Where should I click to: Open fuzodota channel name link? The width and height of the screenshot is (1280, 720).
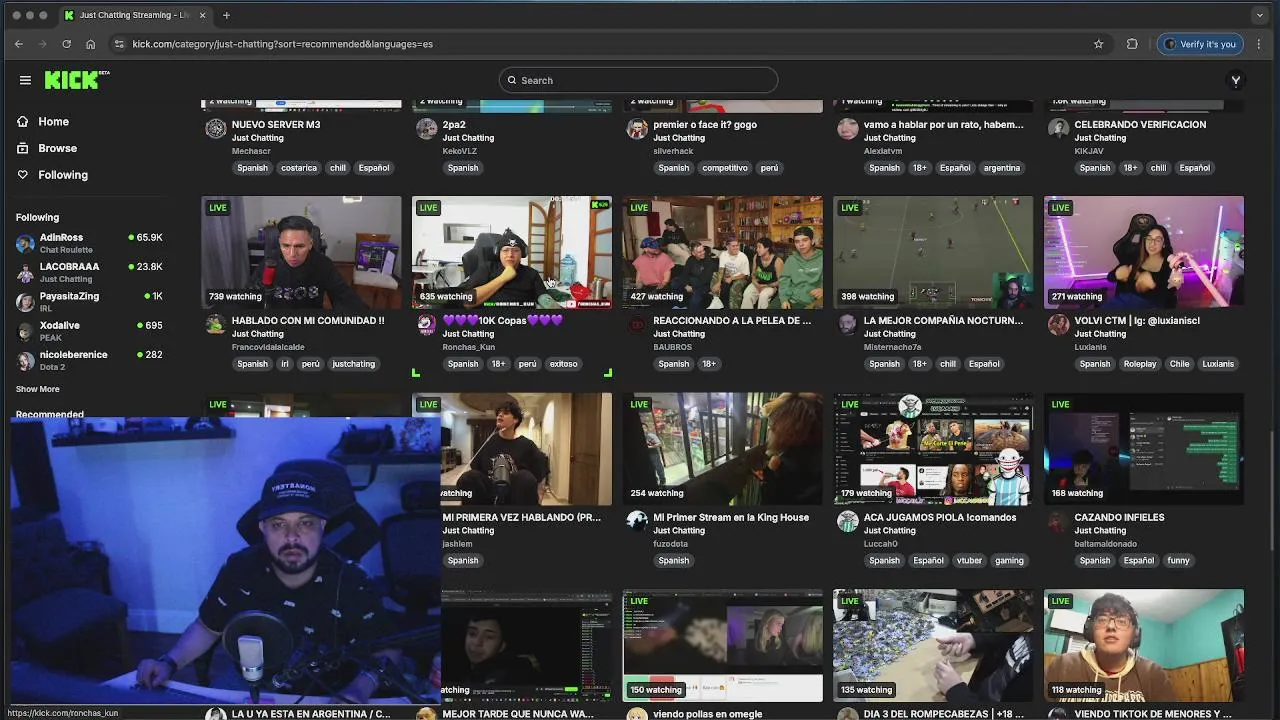coord(673,544)
